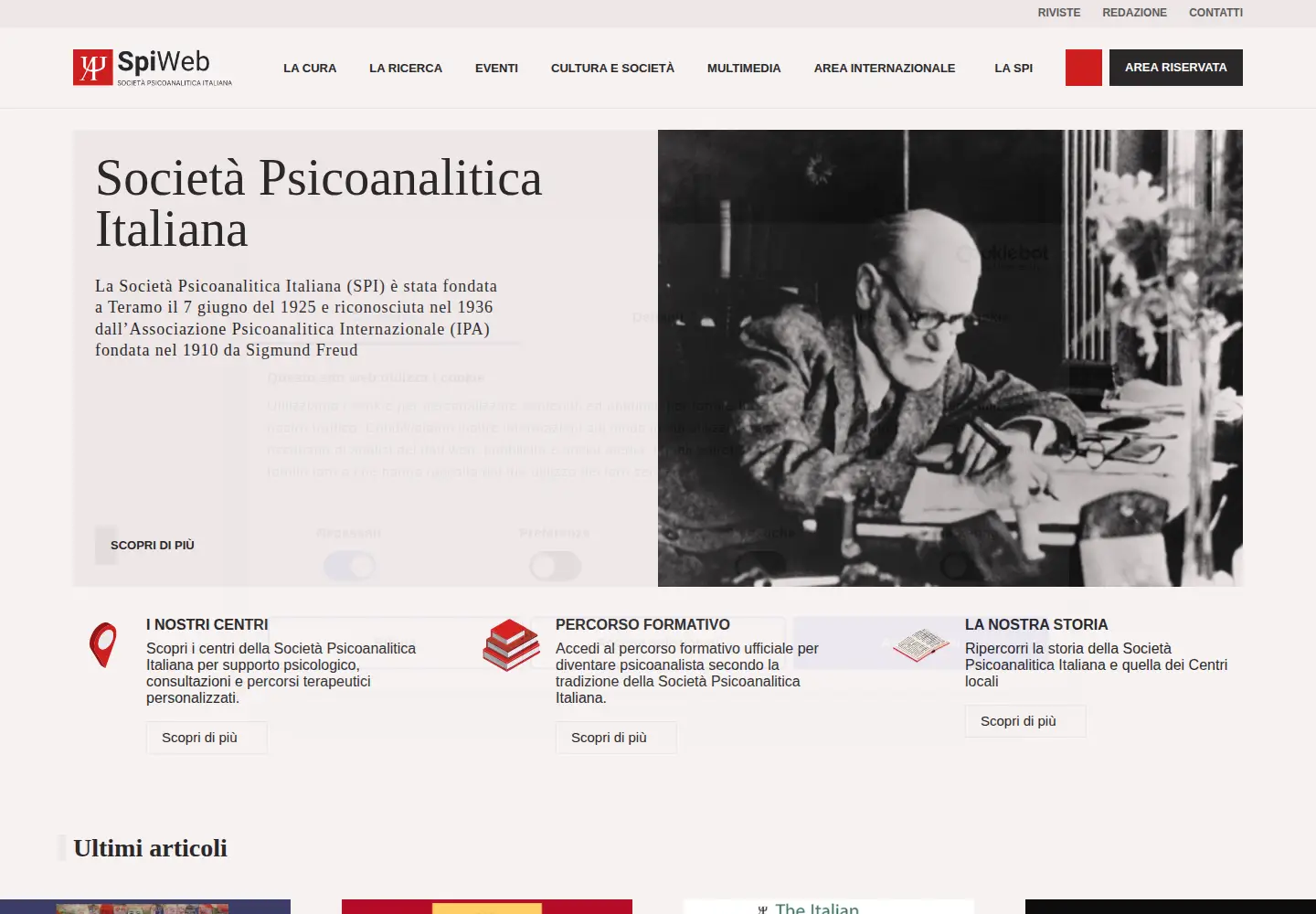
Task: Click Scopri di più under I Nostri Centri
Action: 207,738
